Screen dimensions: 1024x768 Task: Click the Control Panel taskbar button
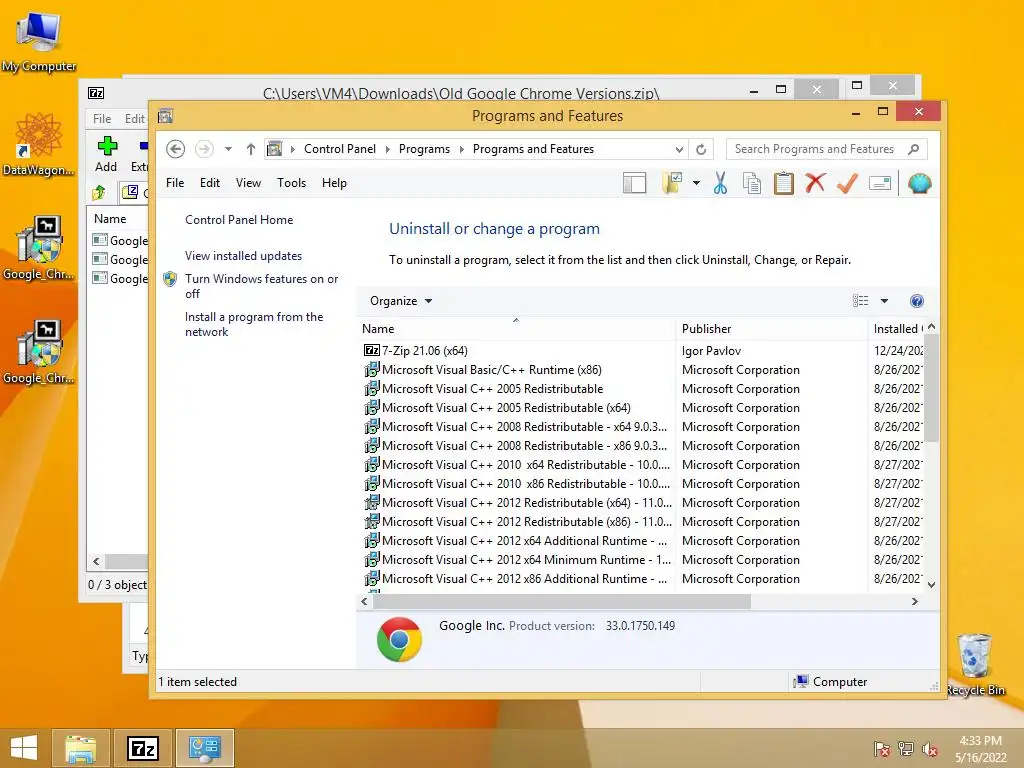coord(205,748)
